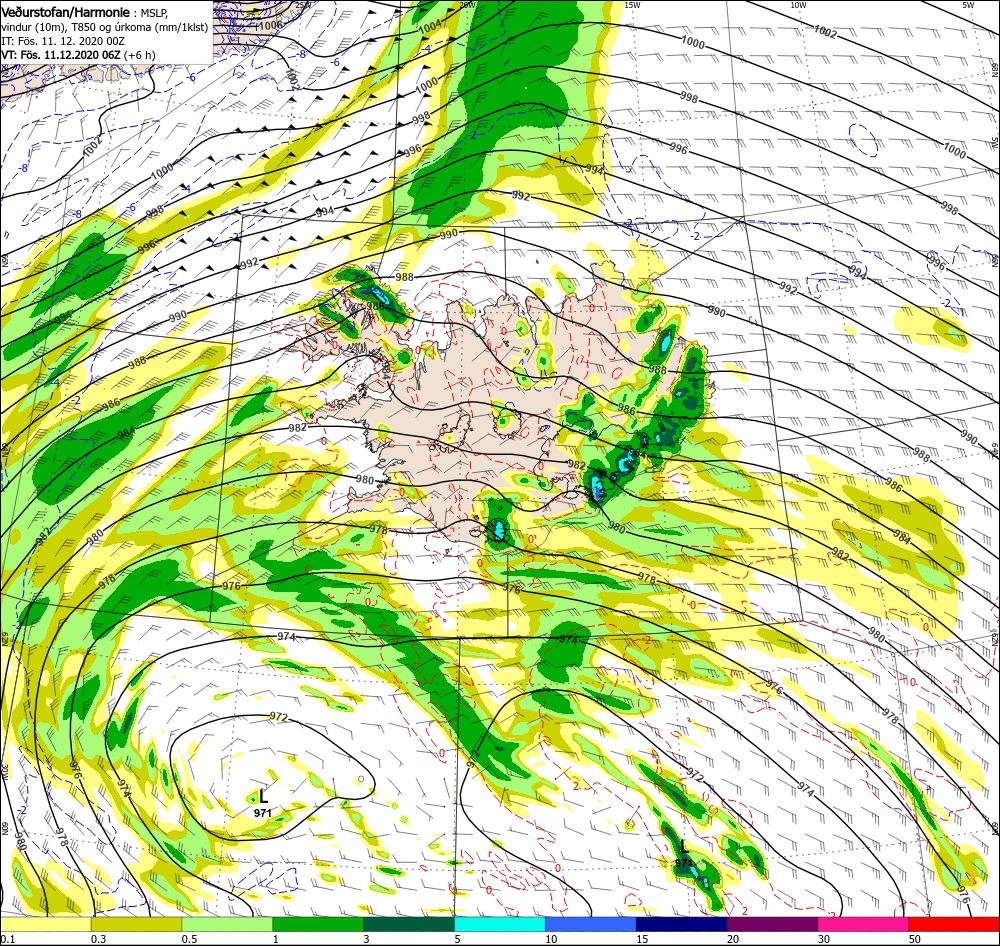
Task: Click the '20W' longitude label
Action: coord(467,5)
